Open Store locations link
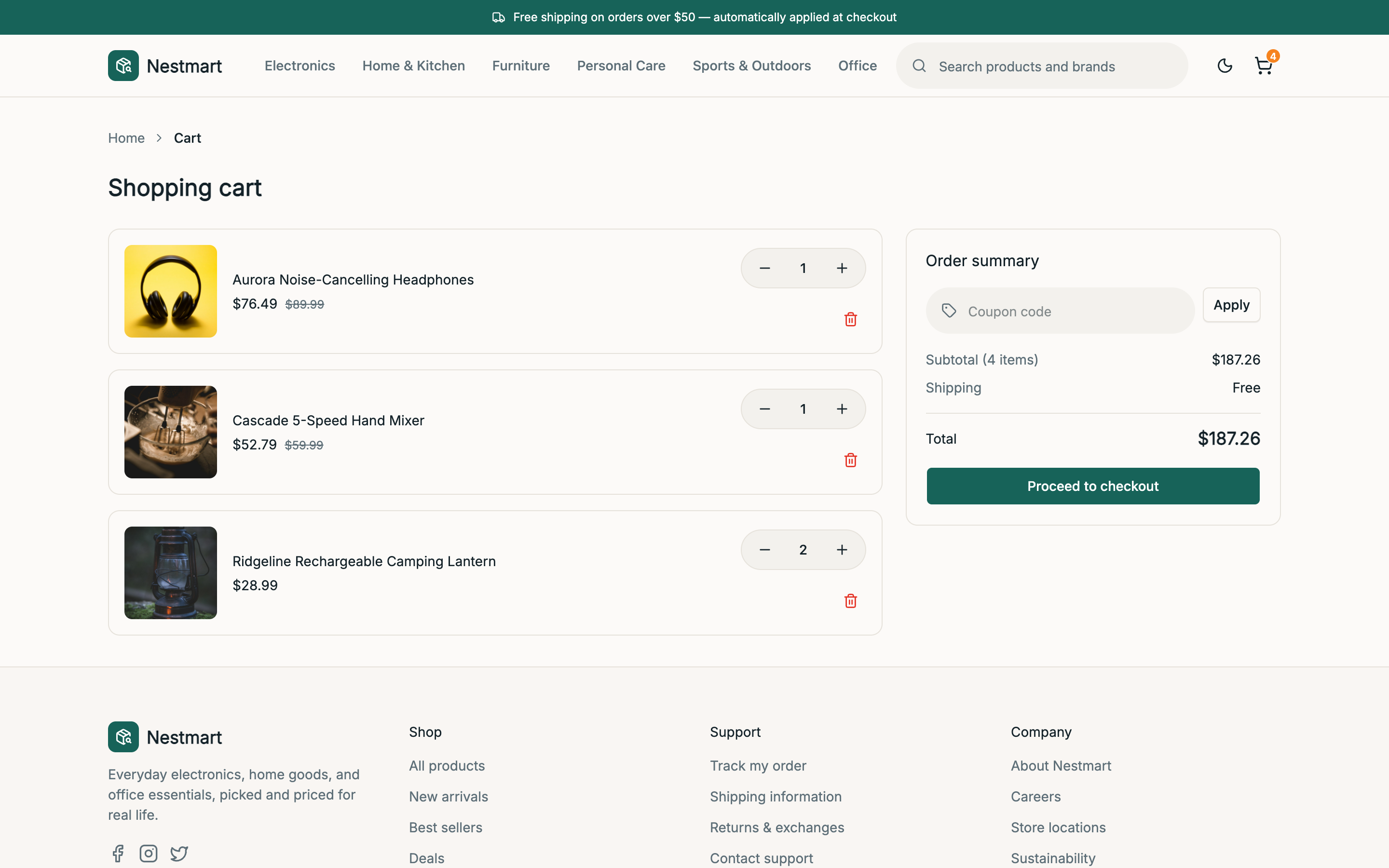This screenshot has height=868, width=1389. pyautogui.click(x=1058, y=827)
